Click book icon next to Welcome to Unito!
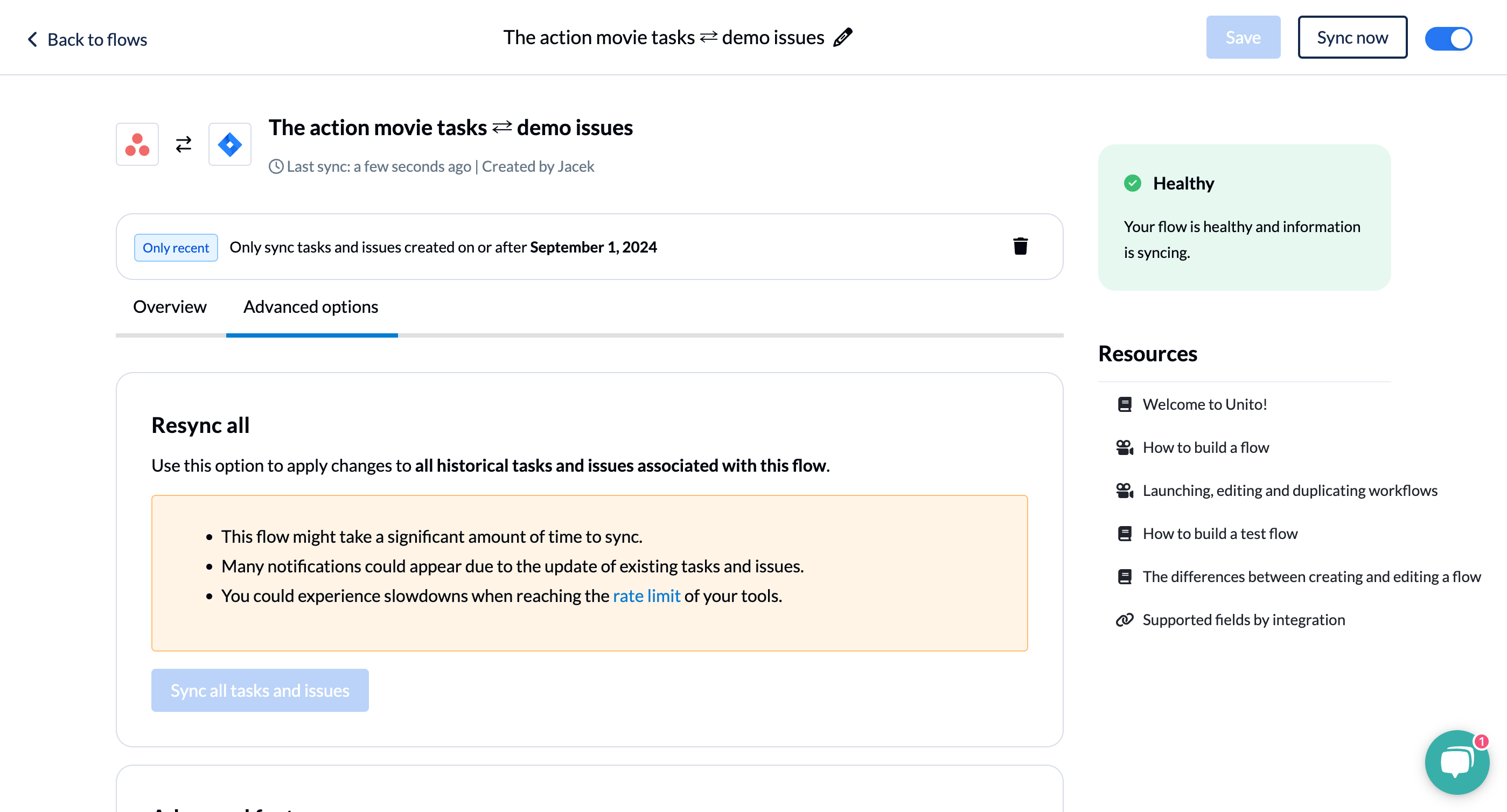This screenshot has width=1507, height=812. click(x=1125, y=404)
